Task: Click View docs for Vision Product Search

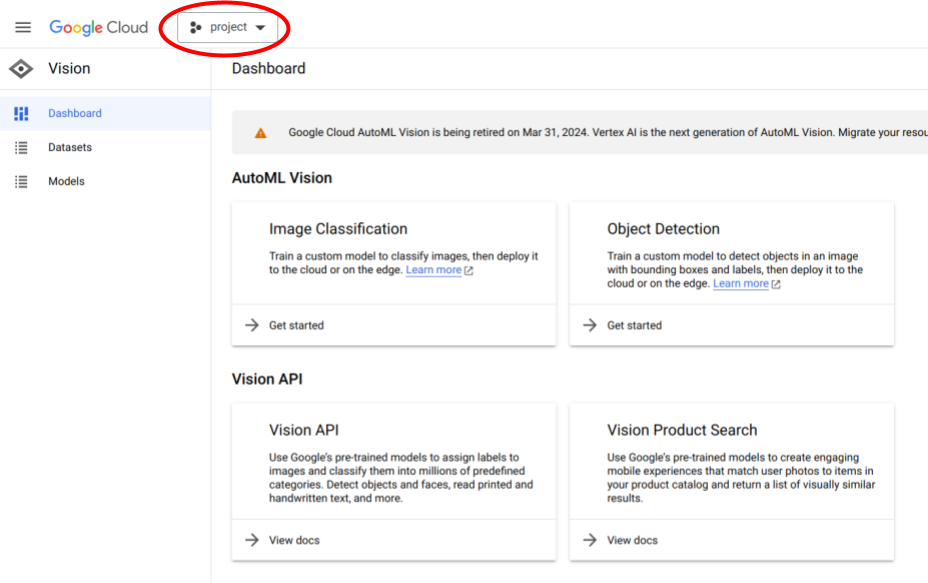Action: [632, 540]
